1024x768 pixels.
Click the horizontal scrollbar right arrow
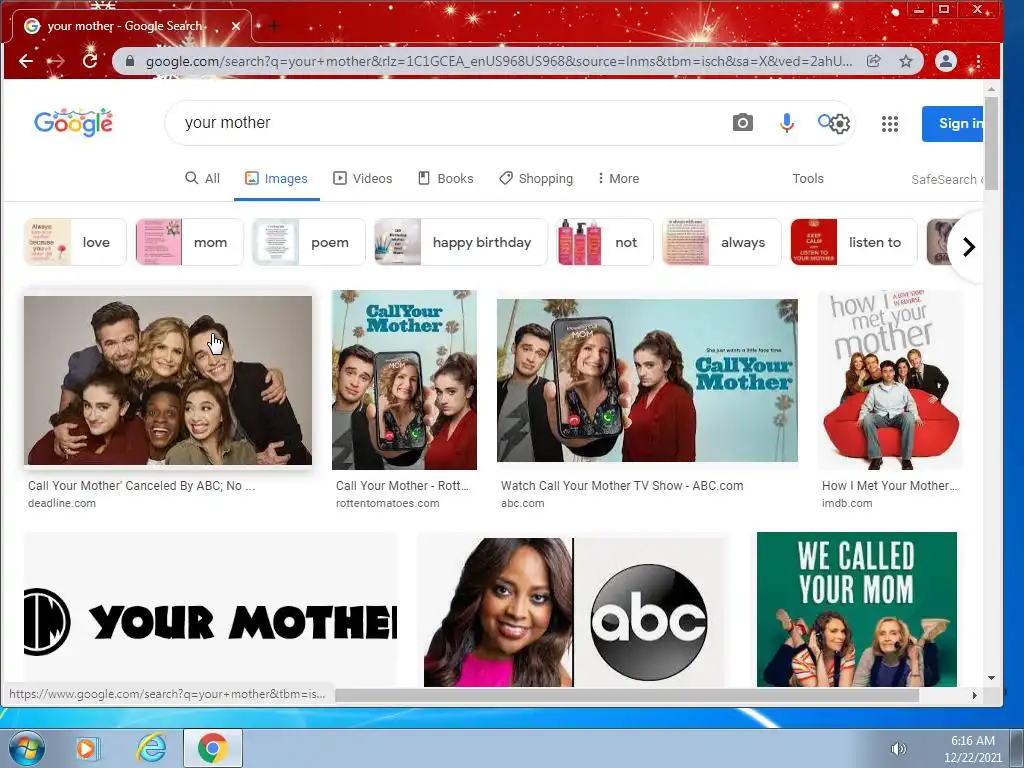(974, 696)
